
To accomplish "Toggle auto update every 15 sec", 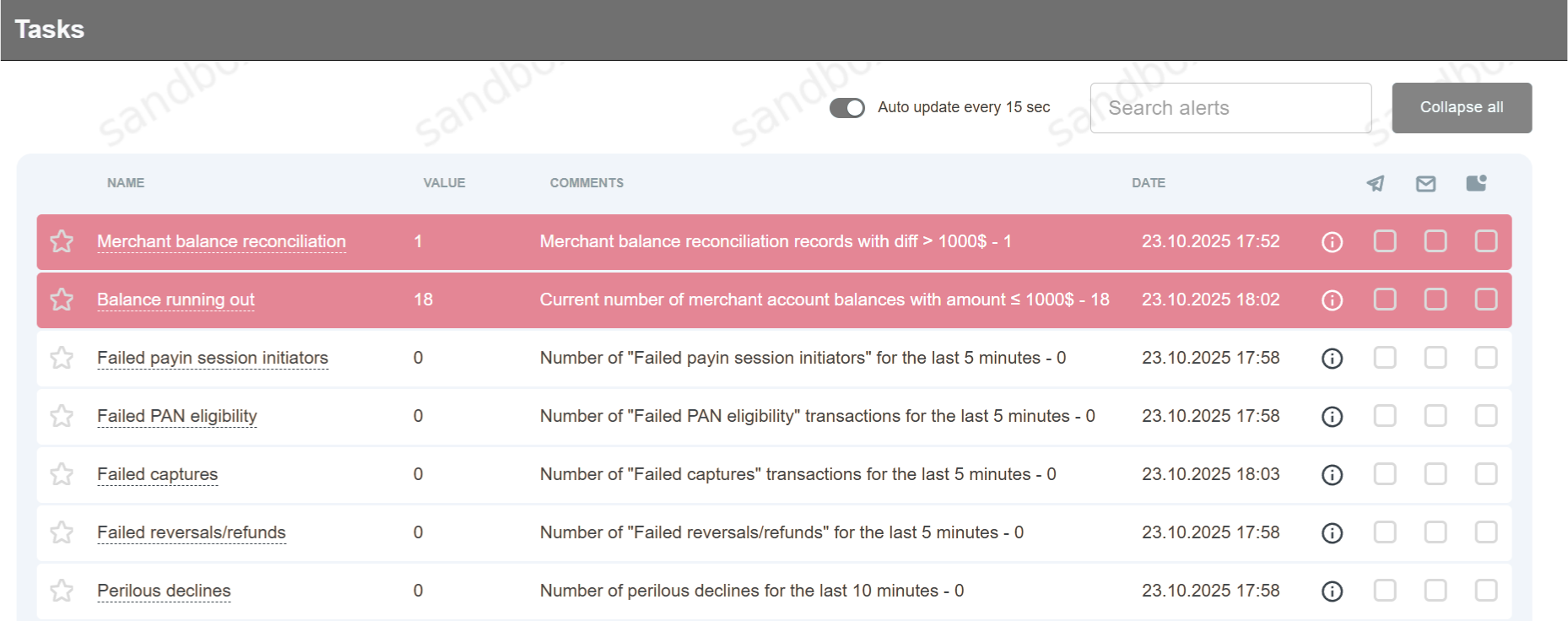I will [847, 108].
